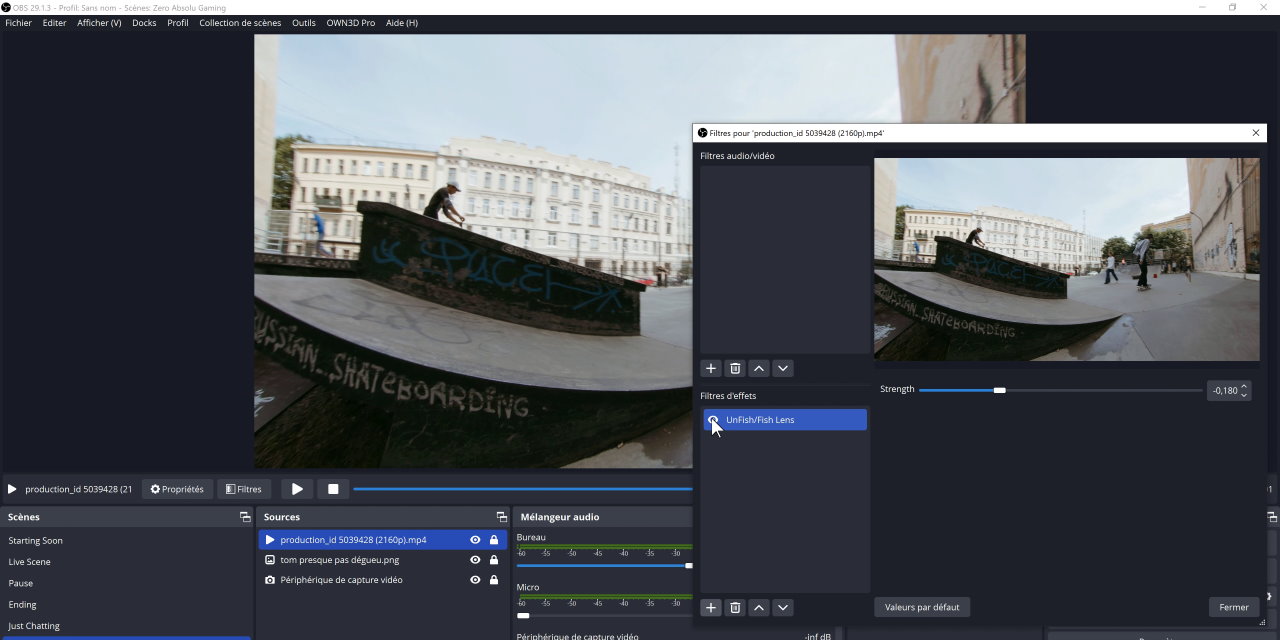Add a new audio/video filter with plus button
Image resolution: width=1280 pixels, height=640 pixels.
click(x=711, y=368)
